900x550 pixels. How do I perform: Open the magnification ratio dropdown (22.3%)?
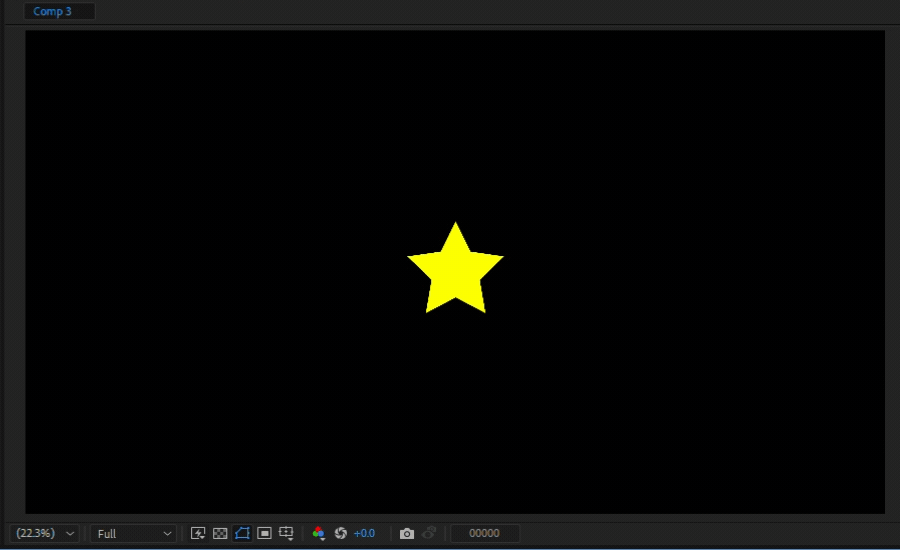pyautogui.click(x=45, y=533)
